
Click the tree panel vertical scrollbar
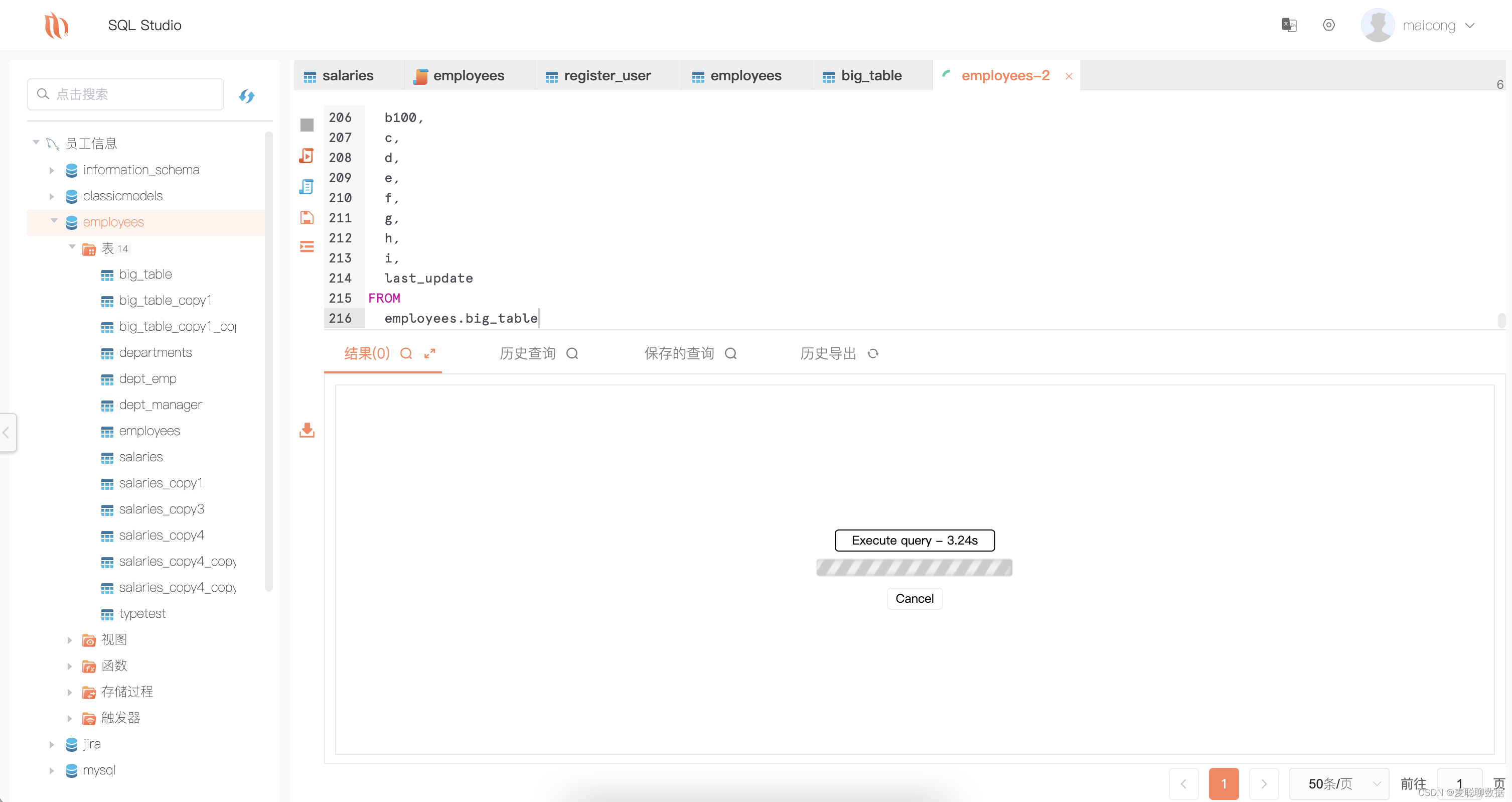269,361
